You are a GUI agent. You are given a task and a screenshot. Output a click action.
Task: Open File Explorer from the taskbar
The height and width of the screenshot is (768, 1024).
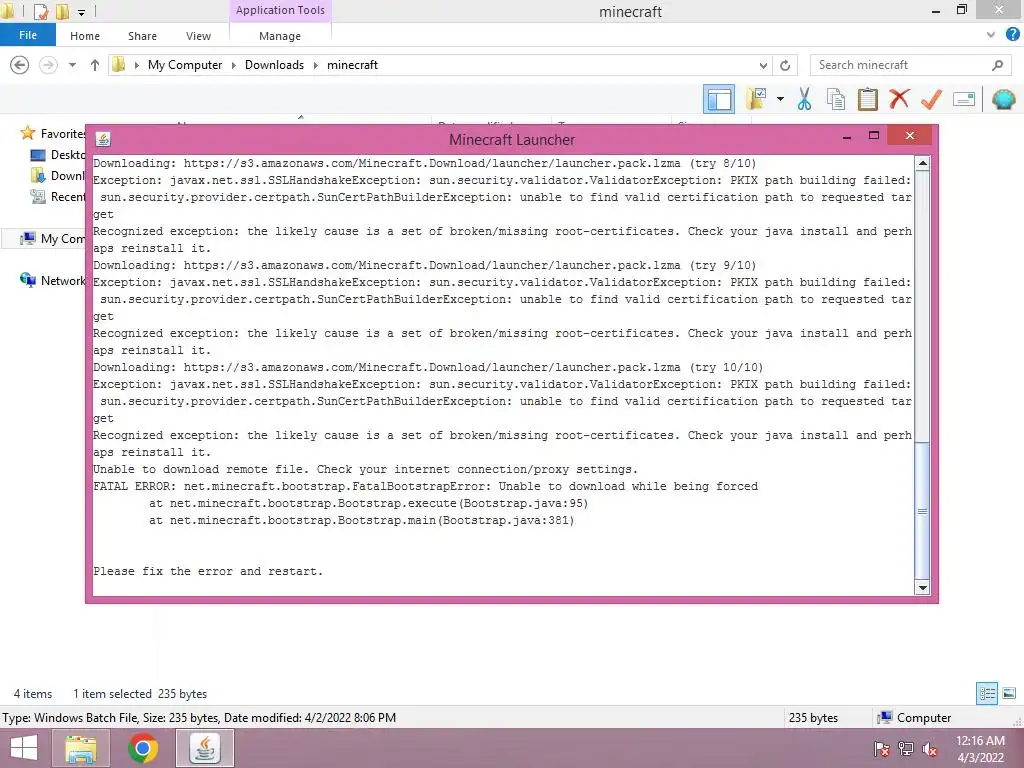pos(81,748)
